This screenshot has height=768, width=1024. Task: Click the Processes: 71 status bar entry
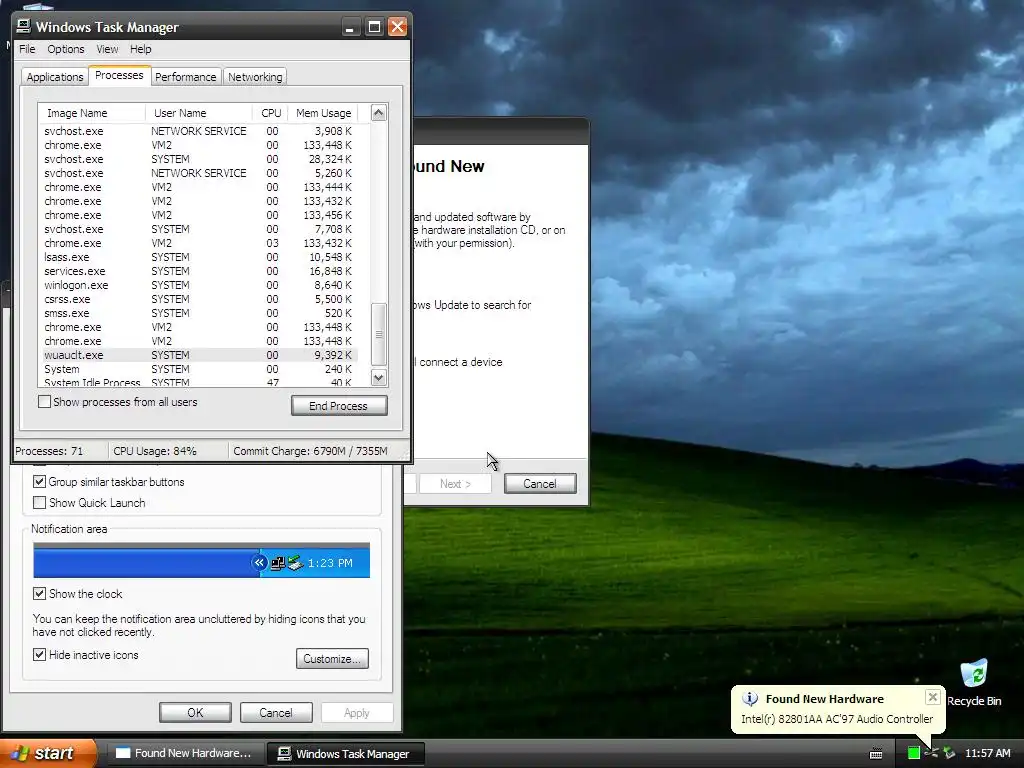(x=61, y=451)
